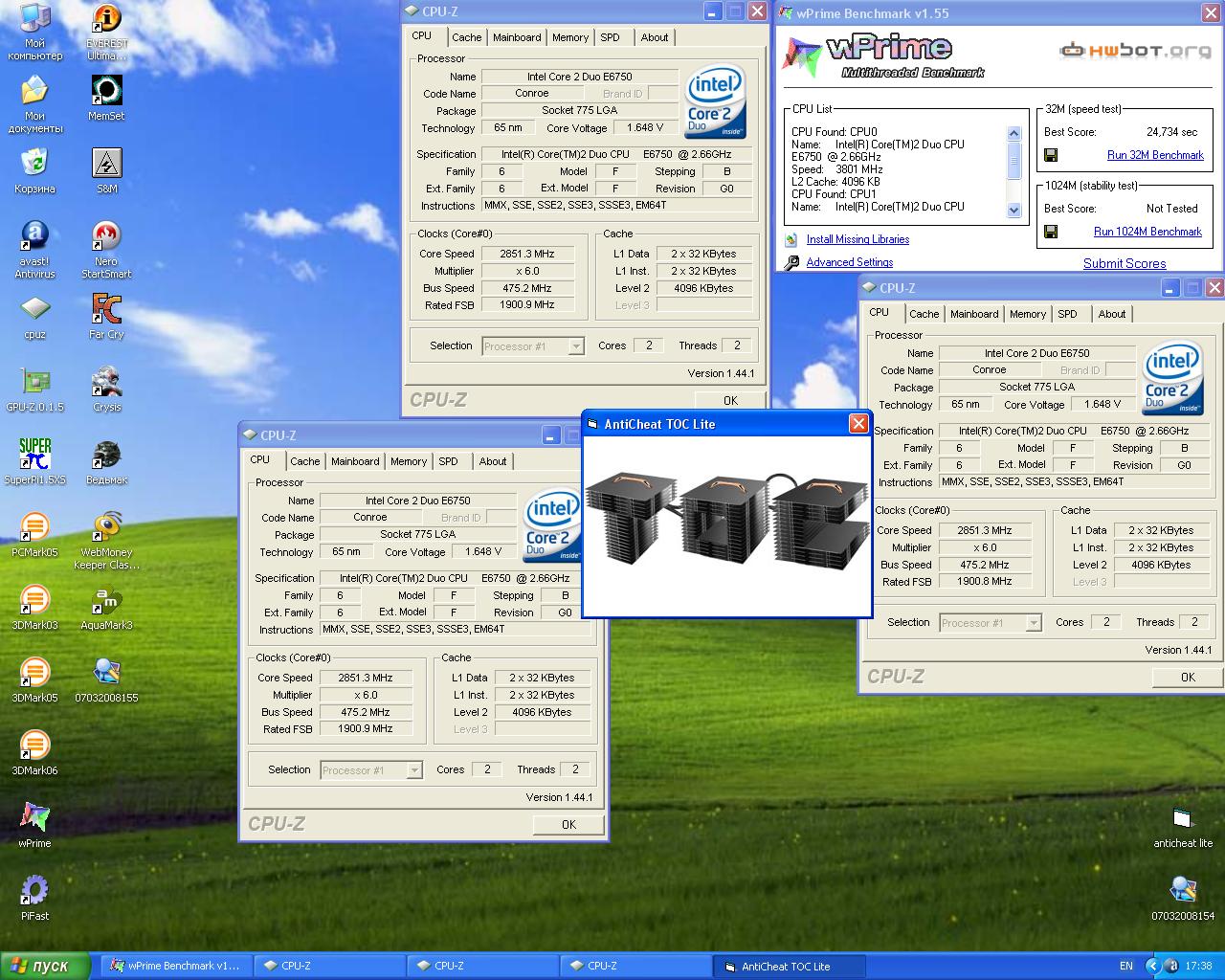
Task: Click the CPU List scroll up arrow
Action: click(x=1014, y=133)
